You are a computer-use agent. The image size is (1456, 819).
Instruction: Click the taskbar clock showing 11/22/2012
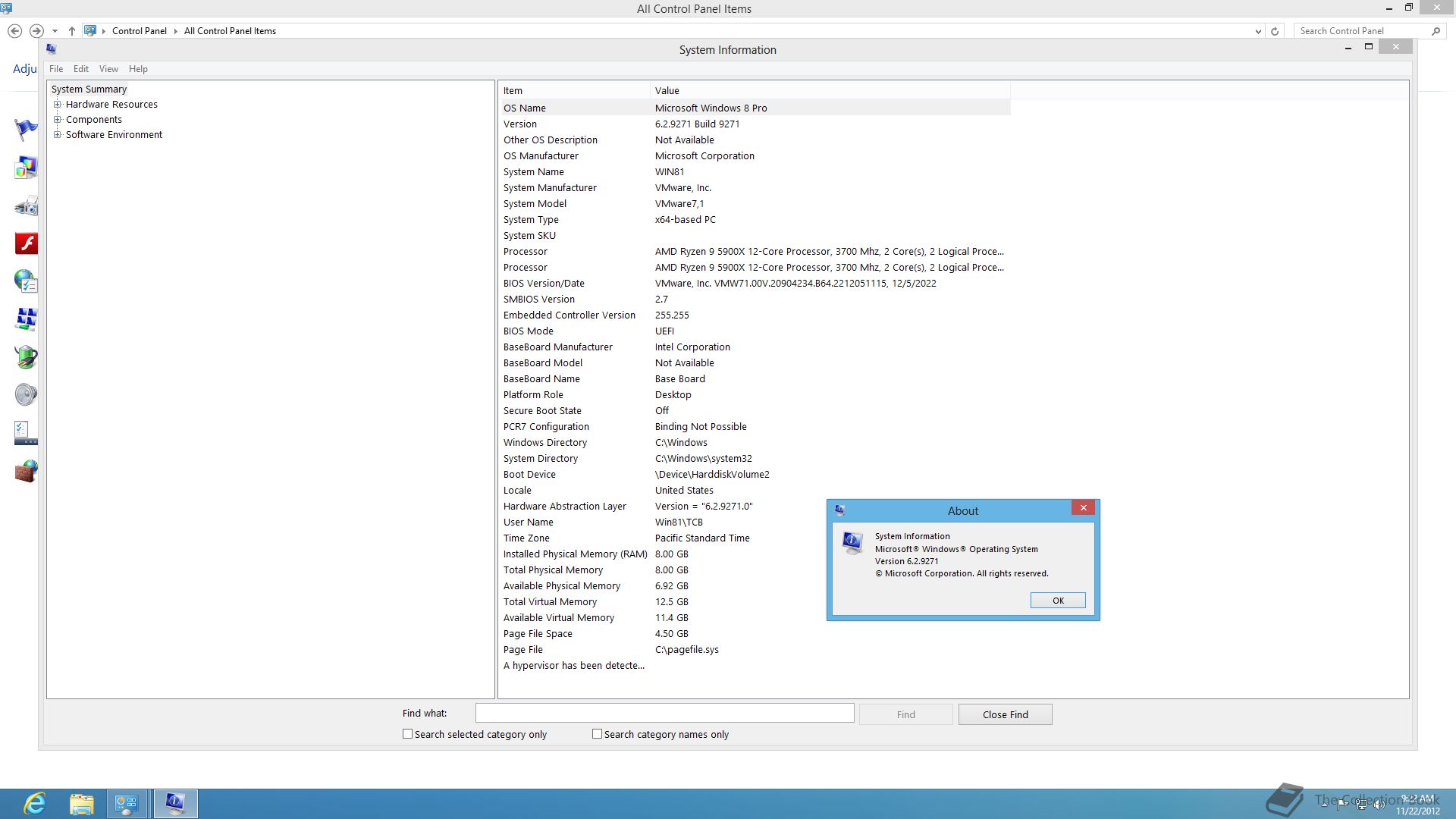click(1417, 805)
